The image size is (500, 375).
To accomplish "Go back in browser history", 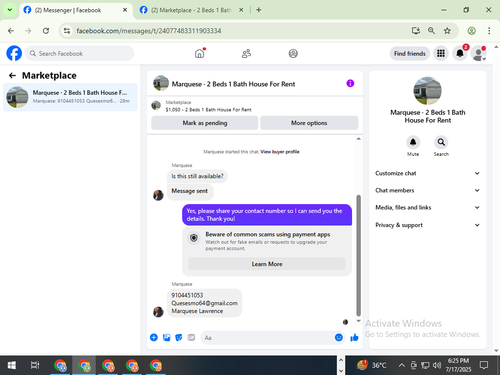I will 11,31.
